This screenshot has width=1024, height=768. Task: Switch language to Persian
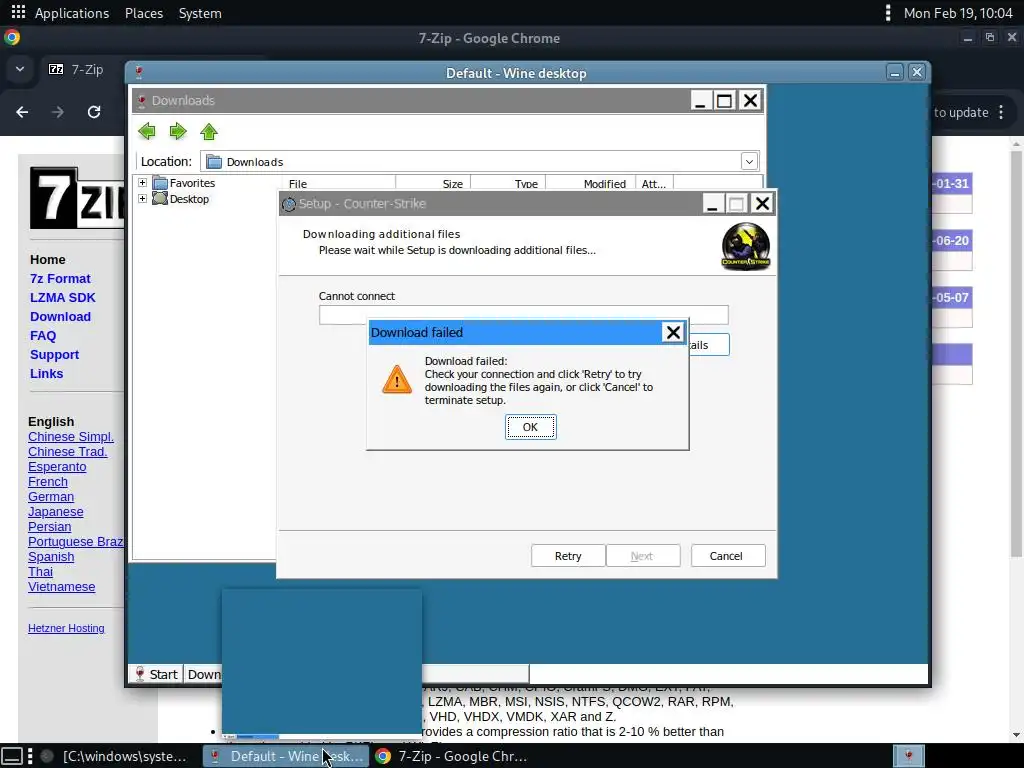click(x=50, y=526)
